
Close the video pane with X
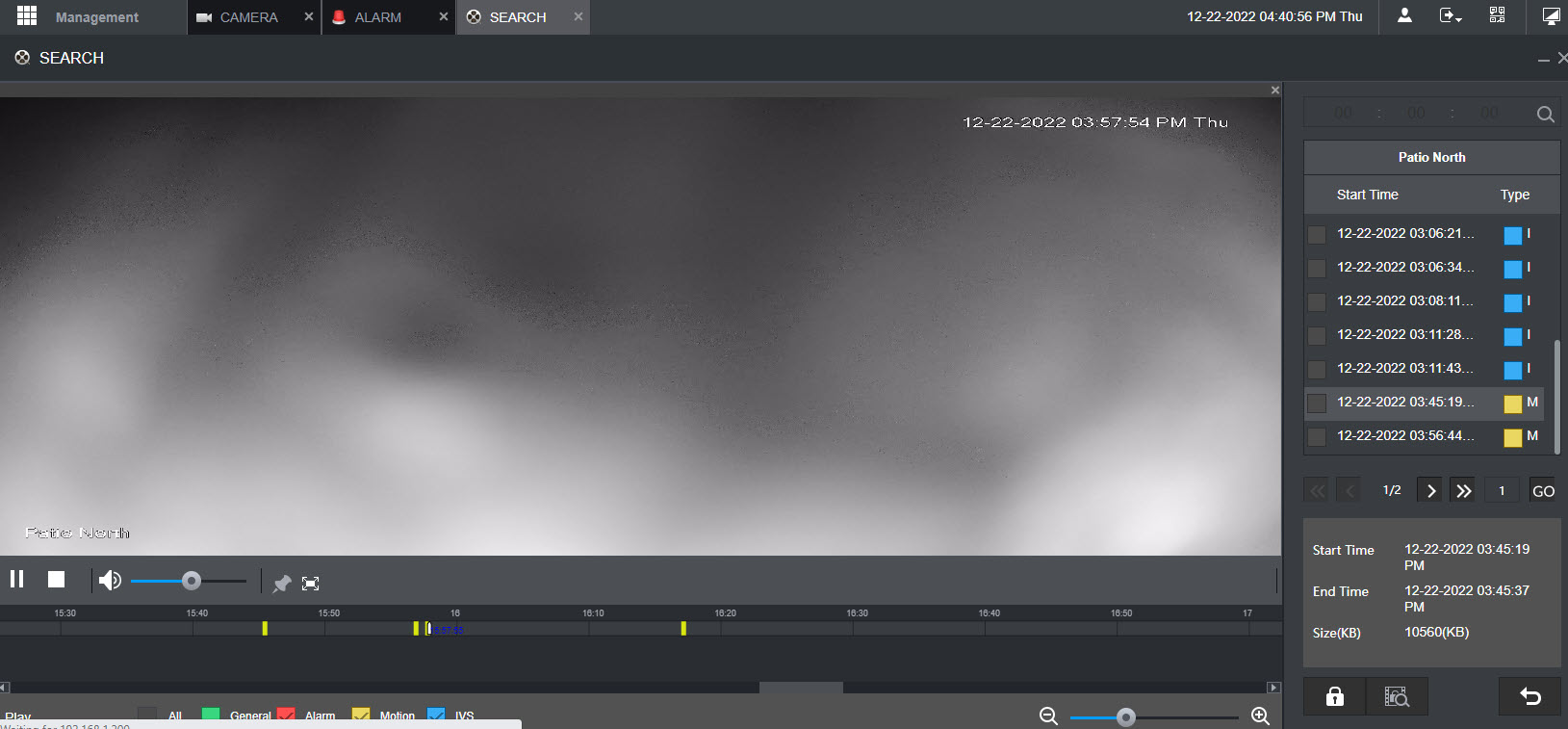(1275, 90)
